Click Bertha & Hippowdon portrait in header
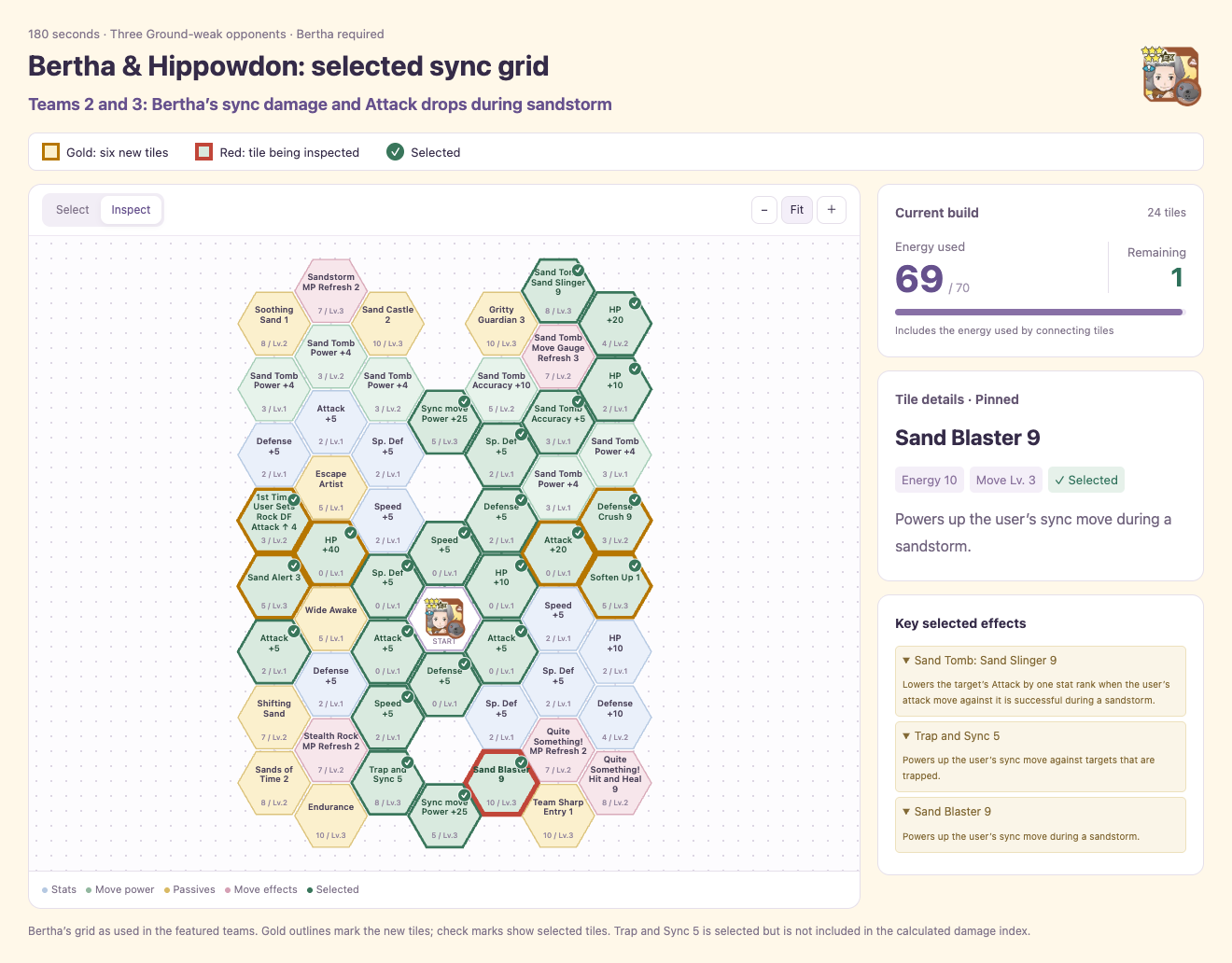The width and height of the screenshot is (1232, 963). point(1171,76)
